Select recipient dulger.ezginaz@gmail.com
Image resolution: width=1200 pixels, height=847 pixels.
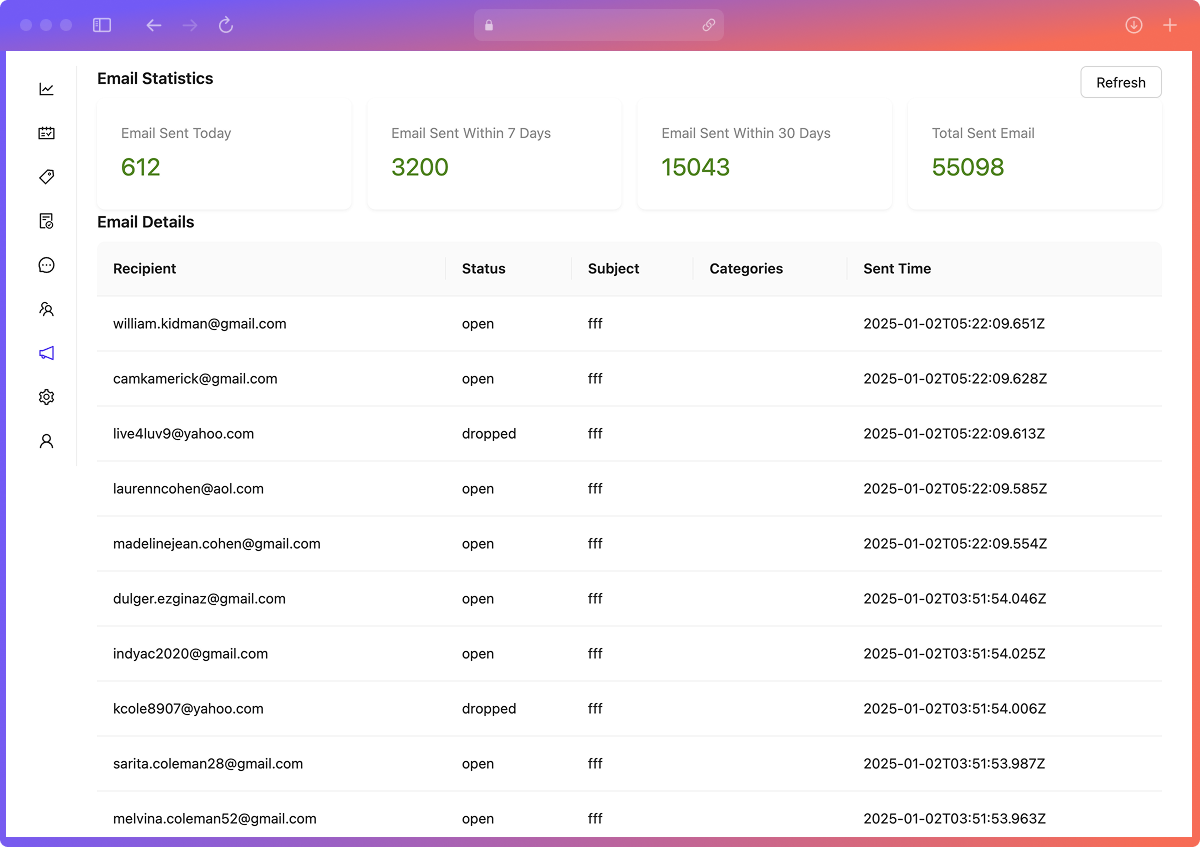tap(199, 599)
